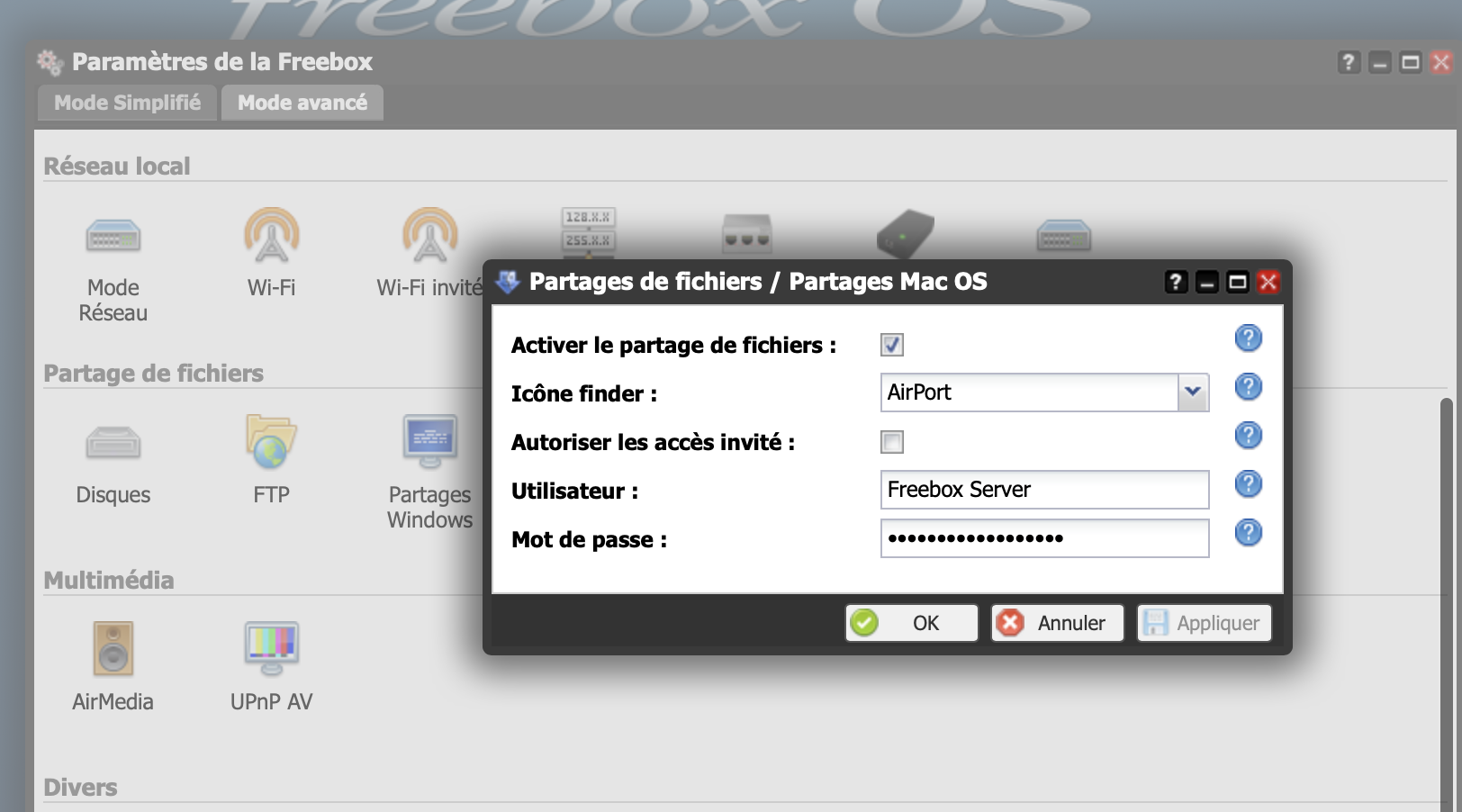
Task: Maximize the Partages Mac OS dialog
Action: 1238,283
